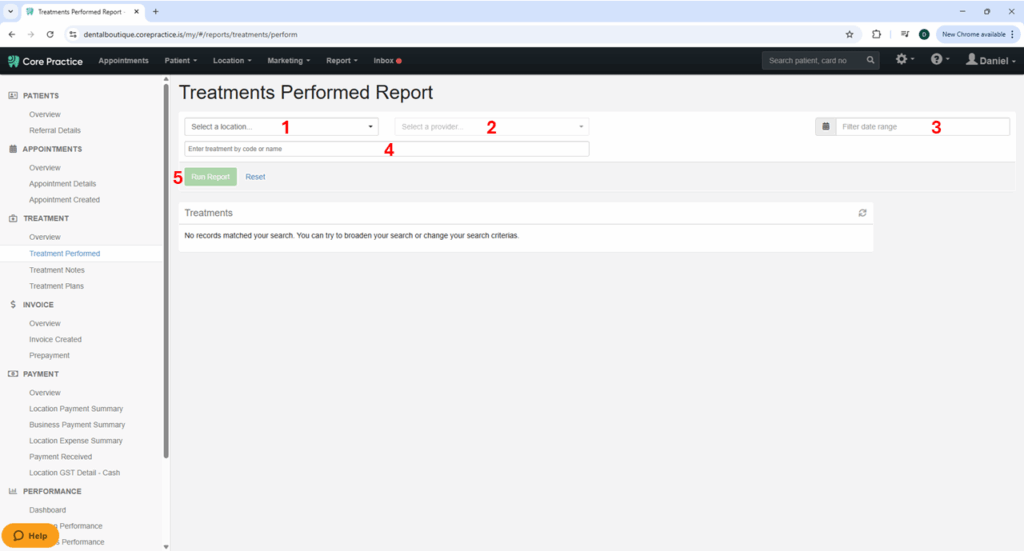Open the Marketing menu dropdown
Screen dimensions: 1024x551
point(289,61)
